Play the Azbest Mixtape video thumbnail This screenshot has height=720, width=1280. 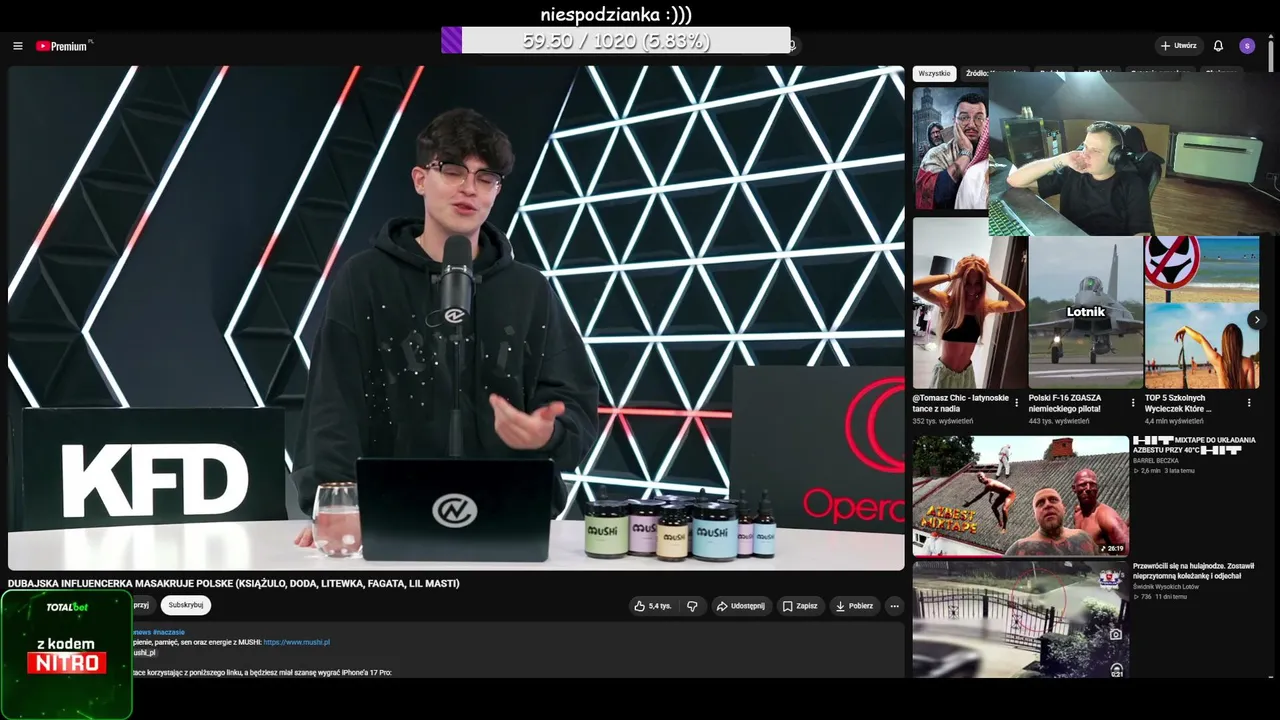[x=1020, y=496]
